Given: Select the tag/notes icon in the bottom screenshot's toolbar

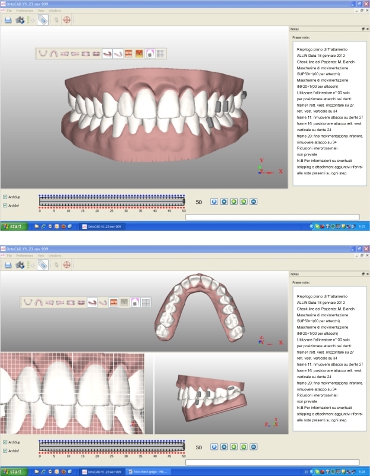Looking at the screenshot, I should [x=43, y=265].
